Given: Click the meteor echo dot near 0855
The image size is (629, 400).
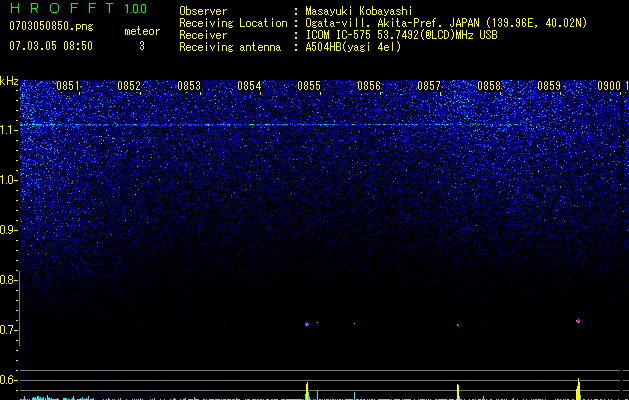Looking at the screenshot, I should click(x=307, y=324).
